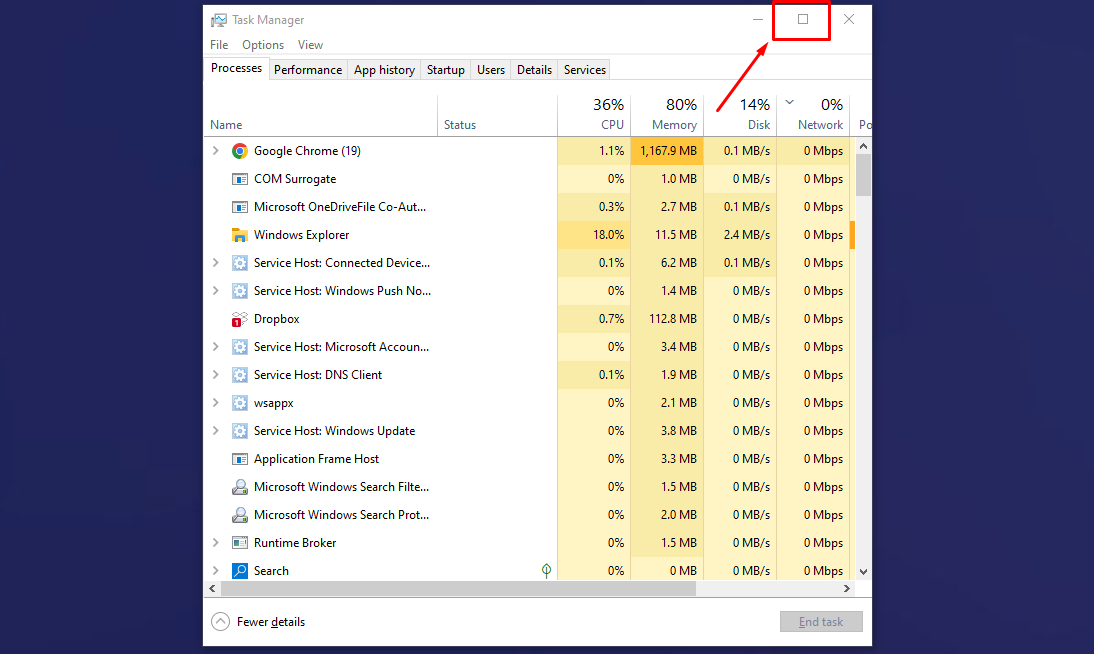Expand Service Host: Connected Device row

point(216,263)
